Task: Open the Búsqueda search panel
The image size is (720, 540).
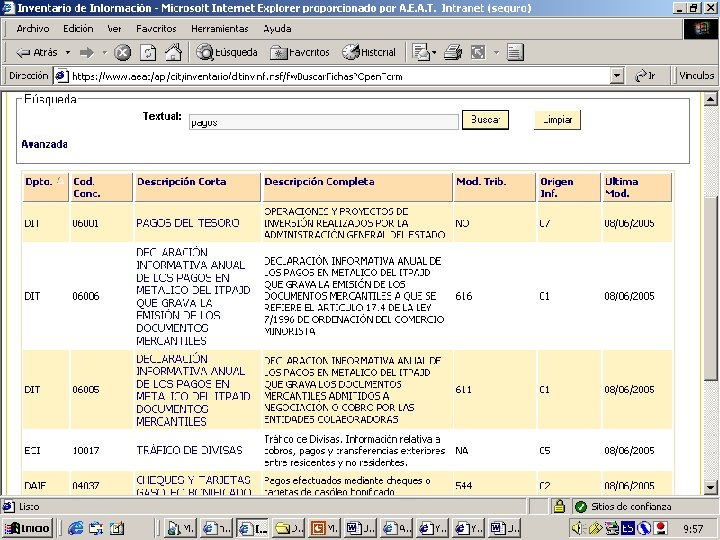Action: click(227, 52)
